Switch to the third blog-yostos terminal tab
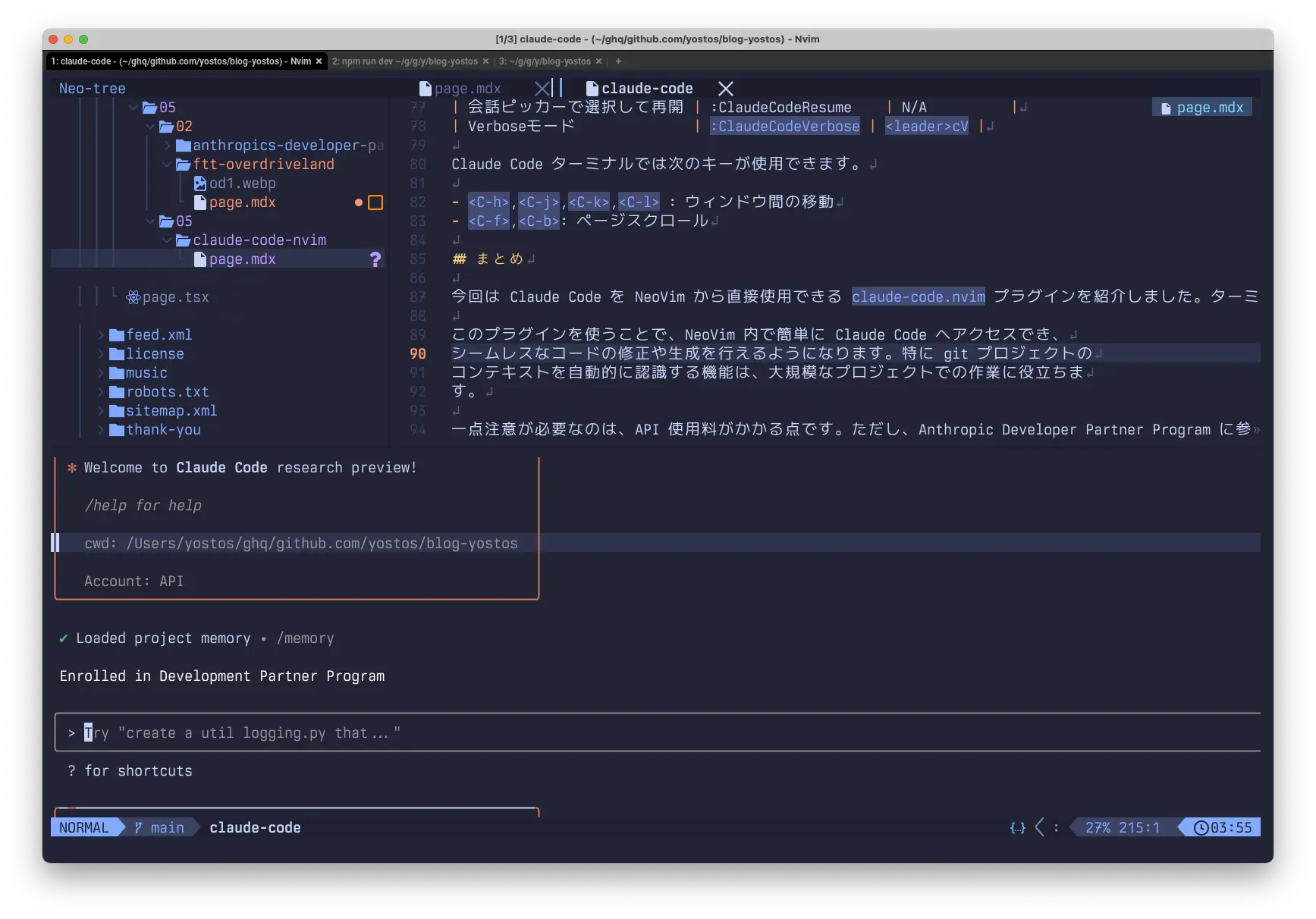 pos(544,61)
